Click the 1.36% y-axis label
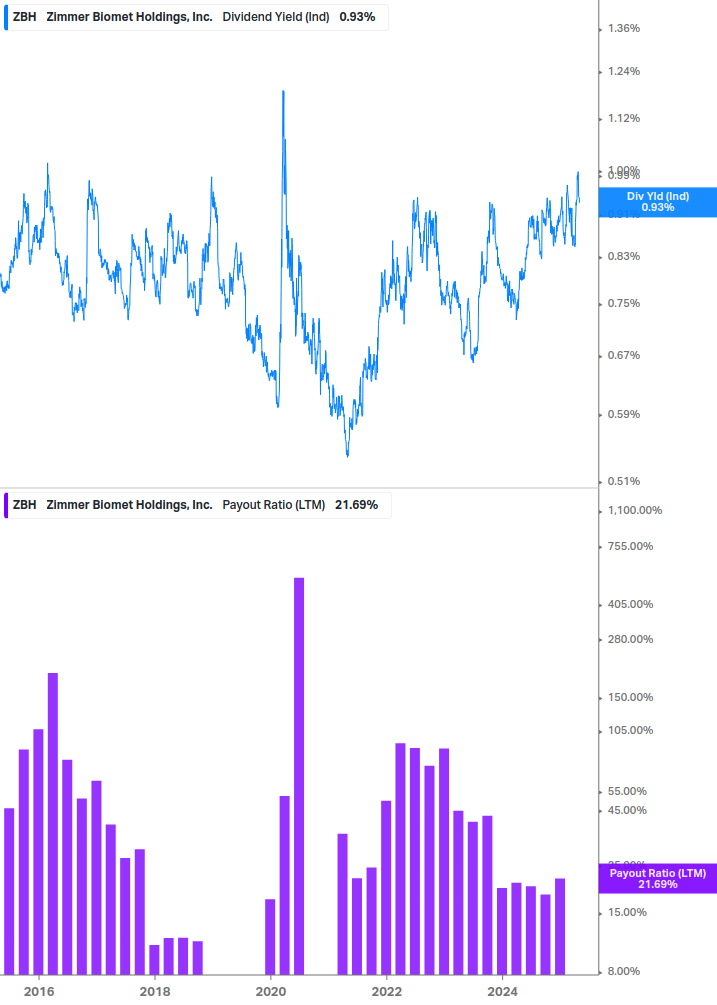Image resolution: width=717 pixels, height=1005 pixels. (623, 28)
